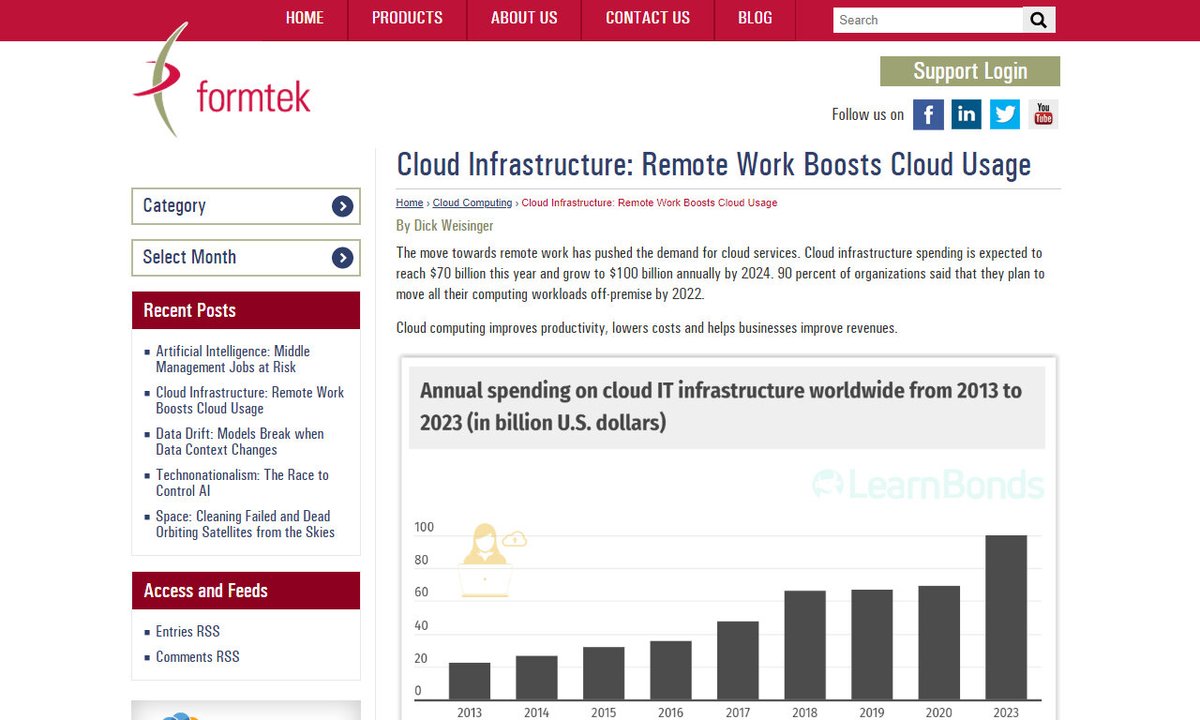Open the YouTube channel icon
Screen dimensions: 1200x720
click(x=1042, y=114)
